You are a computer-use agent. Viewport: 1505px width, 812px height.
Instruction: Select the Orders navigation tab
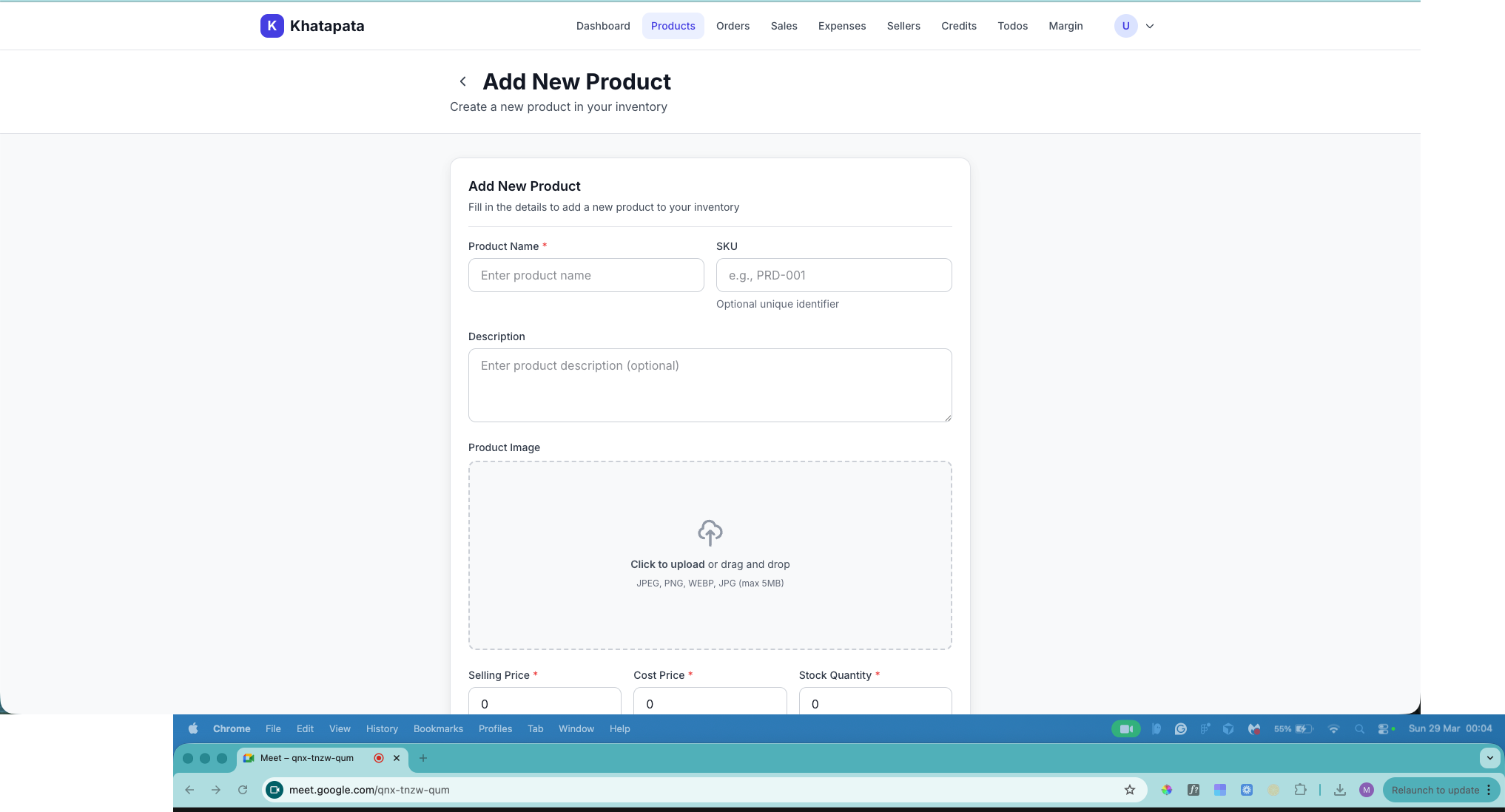click(733, 26)
